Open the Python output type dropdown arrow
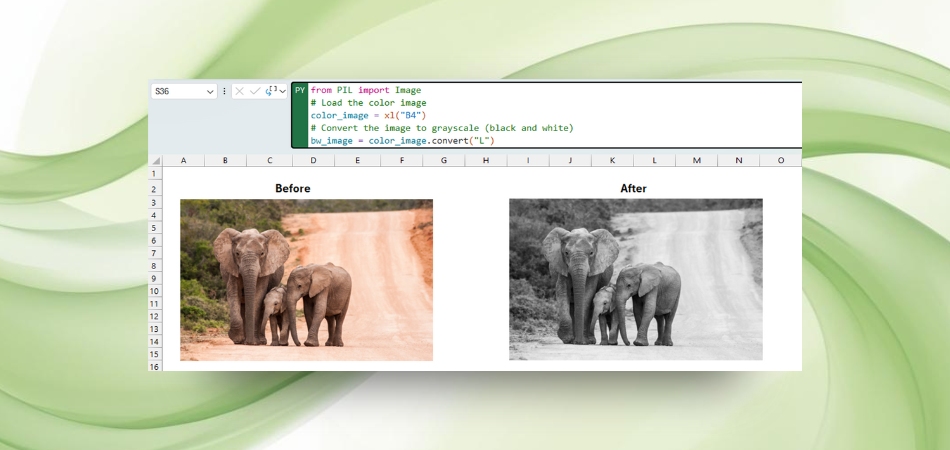The height and width of the screenshot is (450, 950). [282, 91]
